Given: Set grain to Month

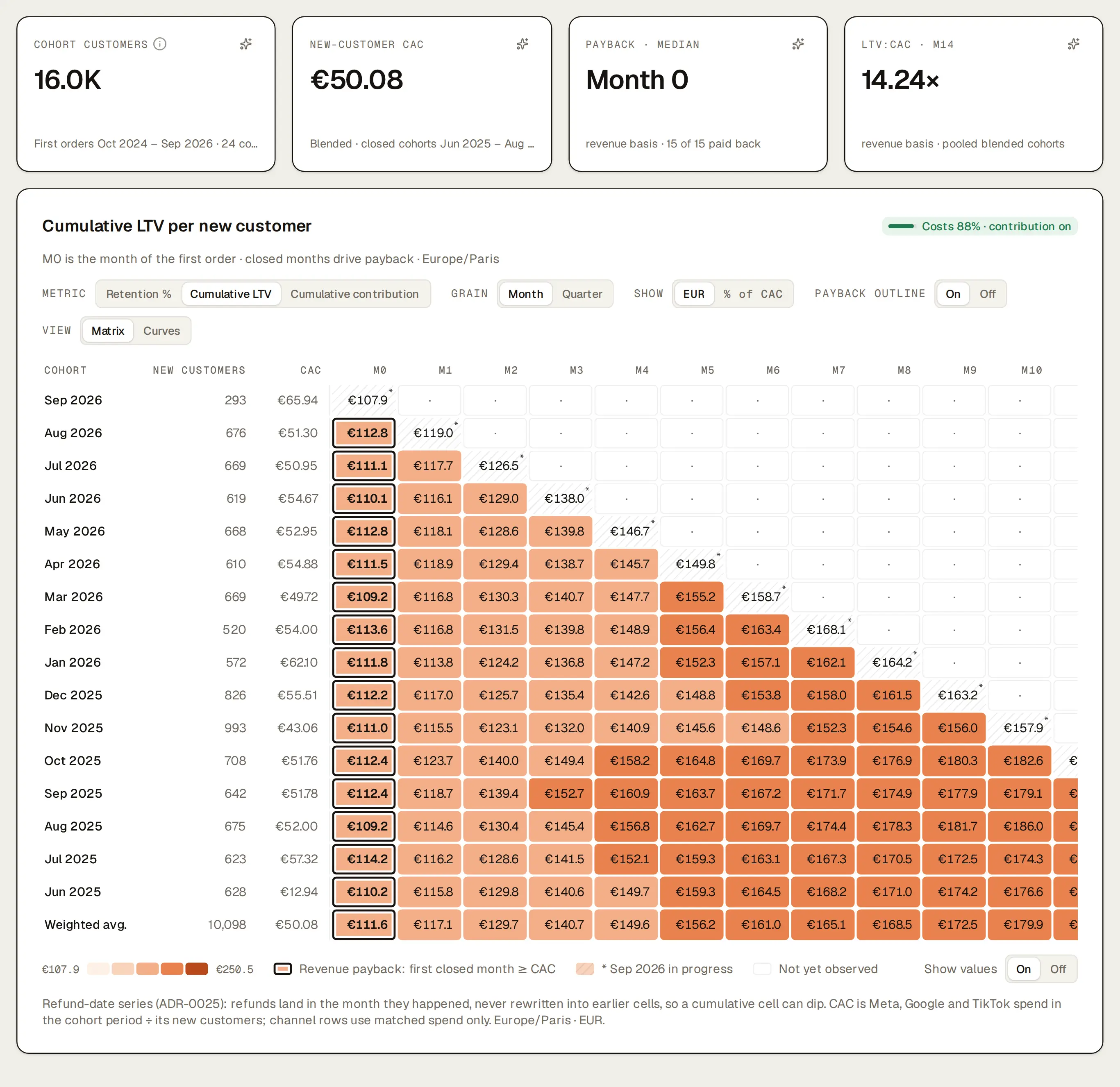Looking at the screenshot, I should coord(526,294).
